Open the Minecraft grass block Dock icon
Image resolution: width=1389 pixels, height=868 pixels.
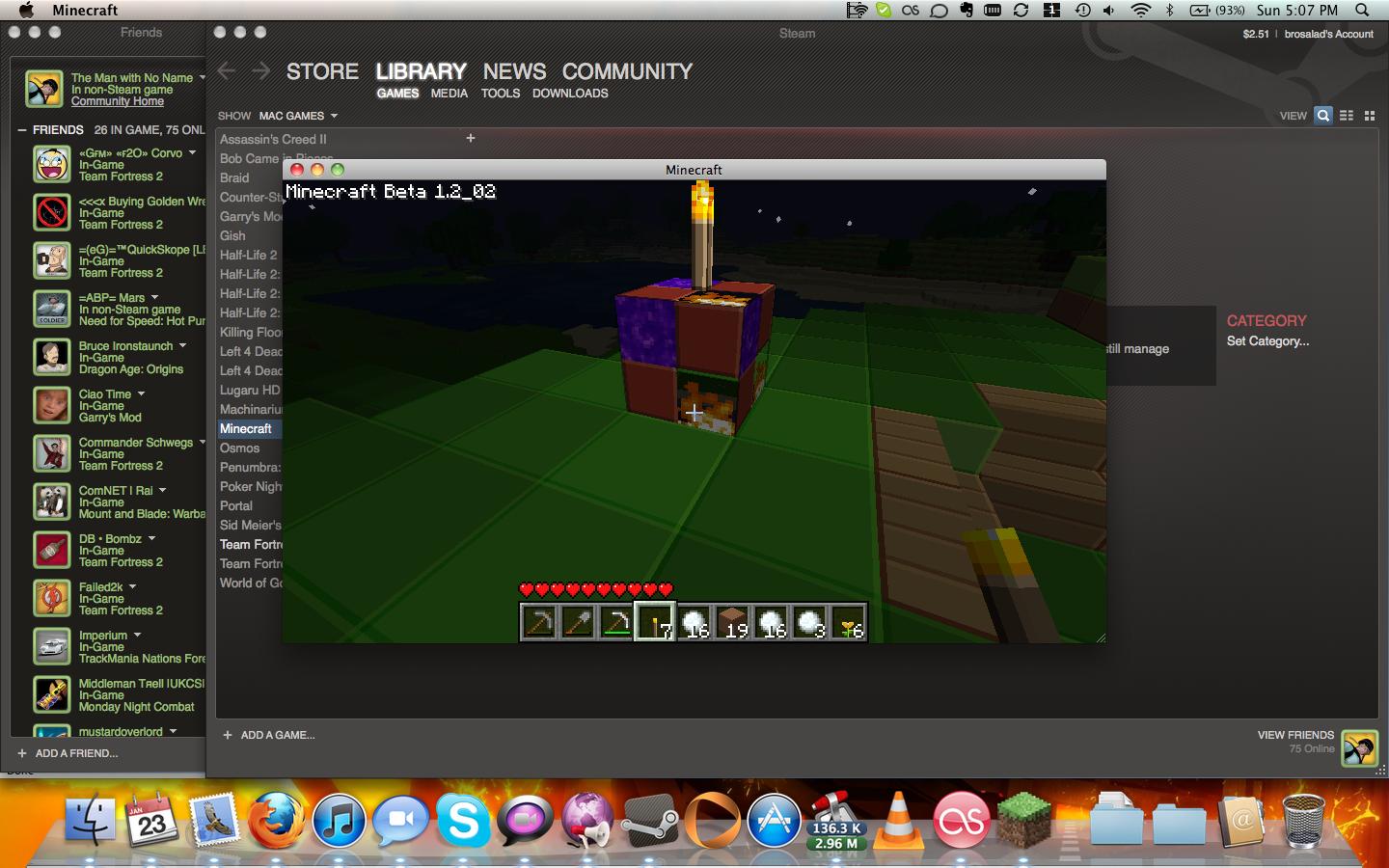1023,821
